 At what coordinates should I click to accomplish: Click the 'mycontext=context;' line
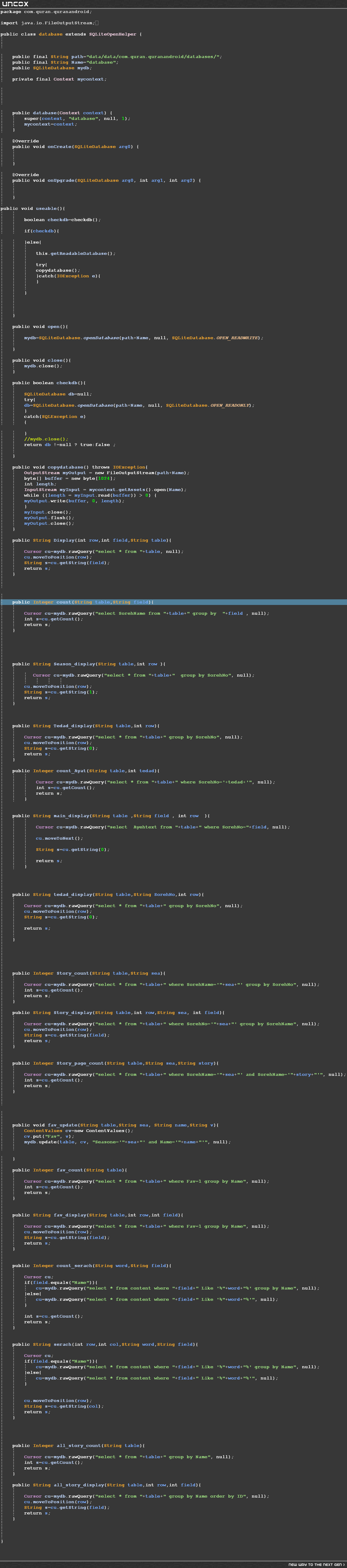click(51, 124)
